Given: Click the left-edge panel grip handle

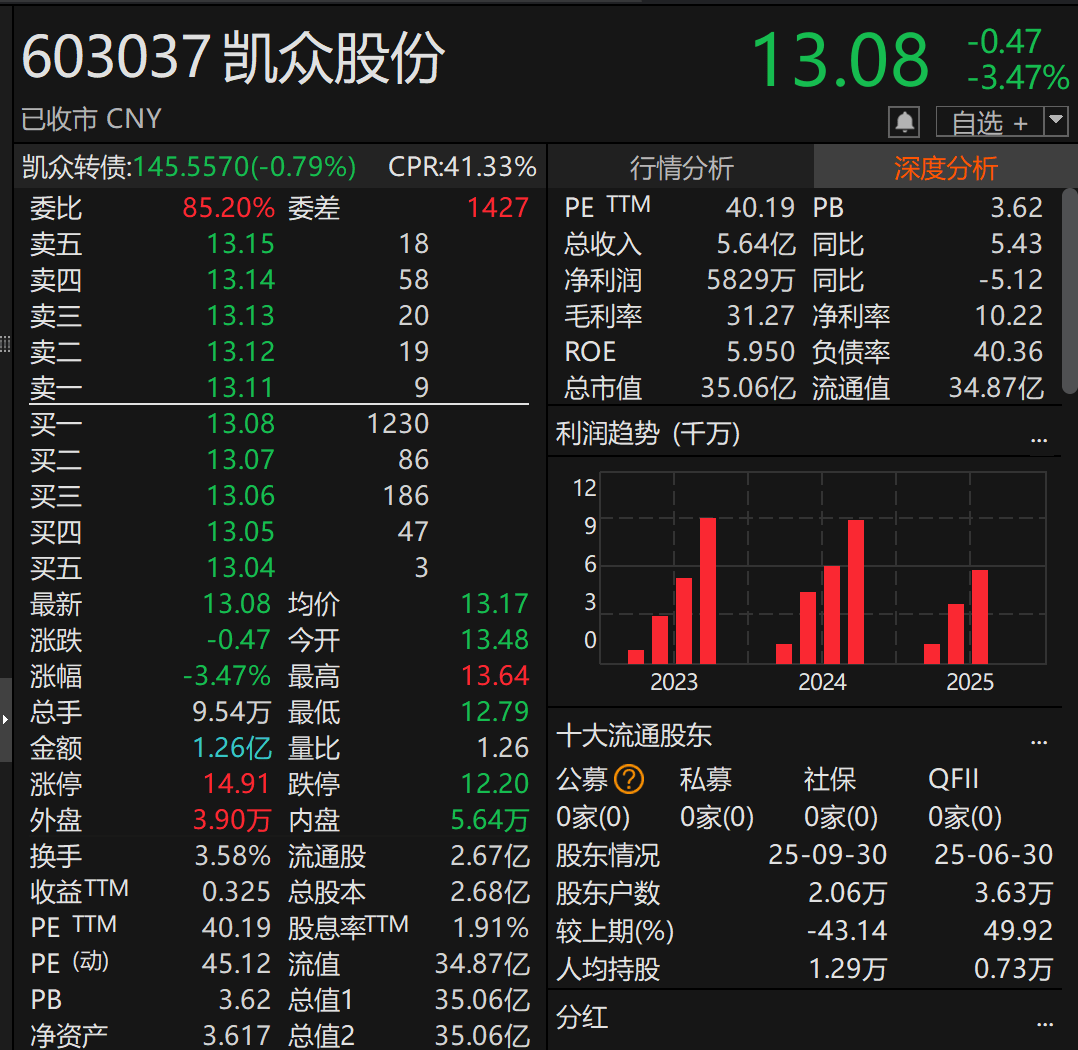Looking at the screenshot, I should [x=5, y=345].
